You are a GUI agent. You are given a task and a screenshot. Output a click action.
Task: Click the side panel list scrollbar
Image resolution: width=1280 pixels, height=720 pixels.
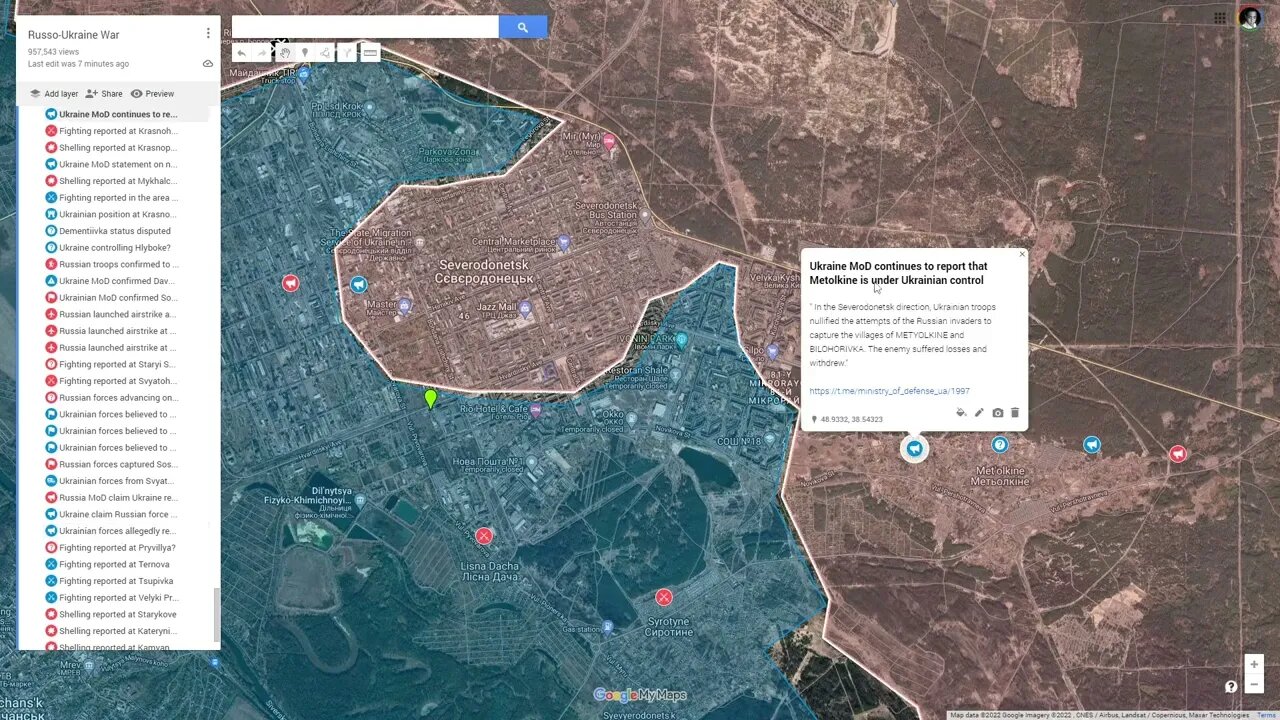[x=216, y=614]
